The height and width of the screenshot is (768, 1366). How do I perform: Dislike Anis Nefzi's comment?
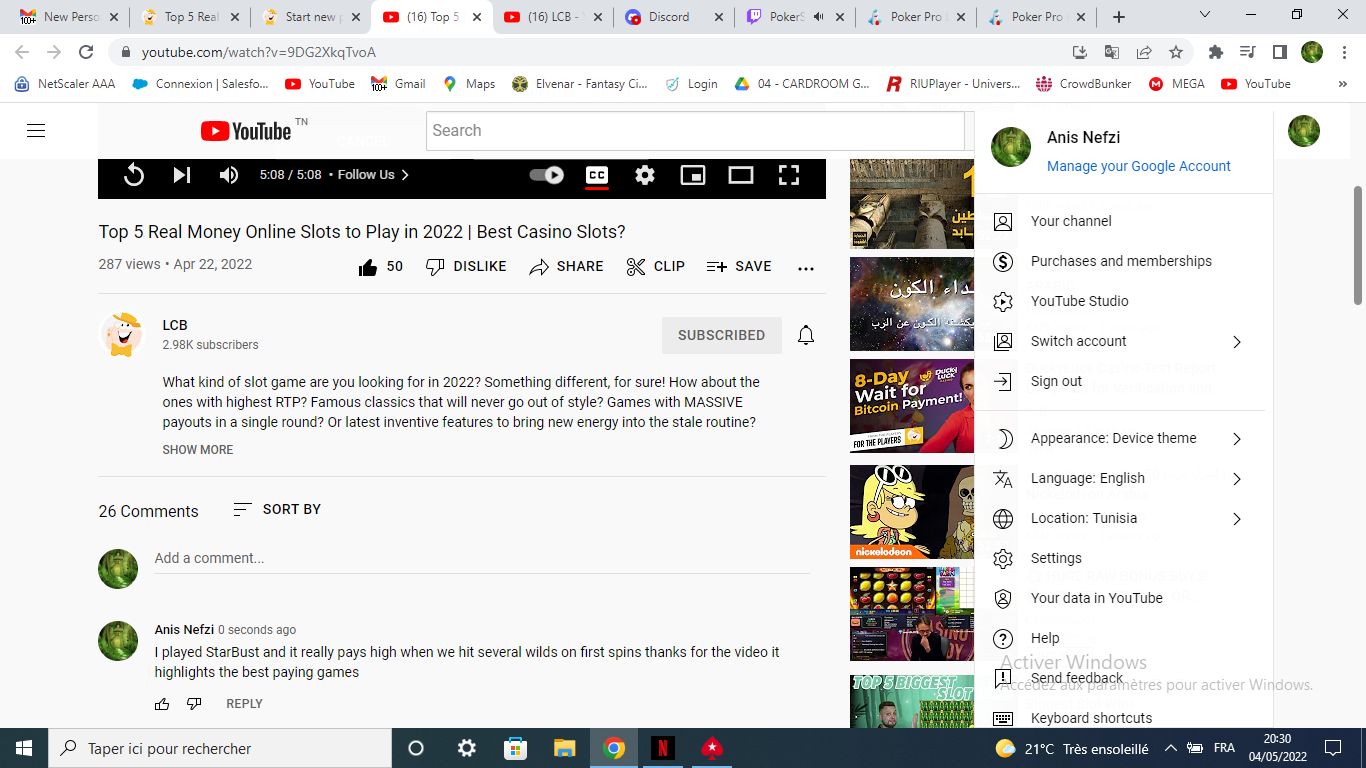194,704
